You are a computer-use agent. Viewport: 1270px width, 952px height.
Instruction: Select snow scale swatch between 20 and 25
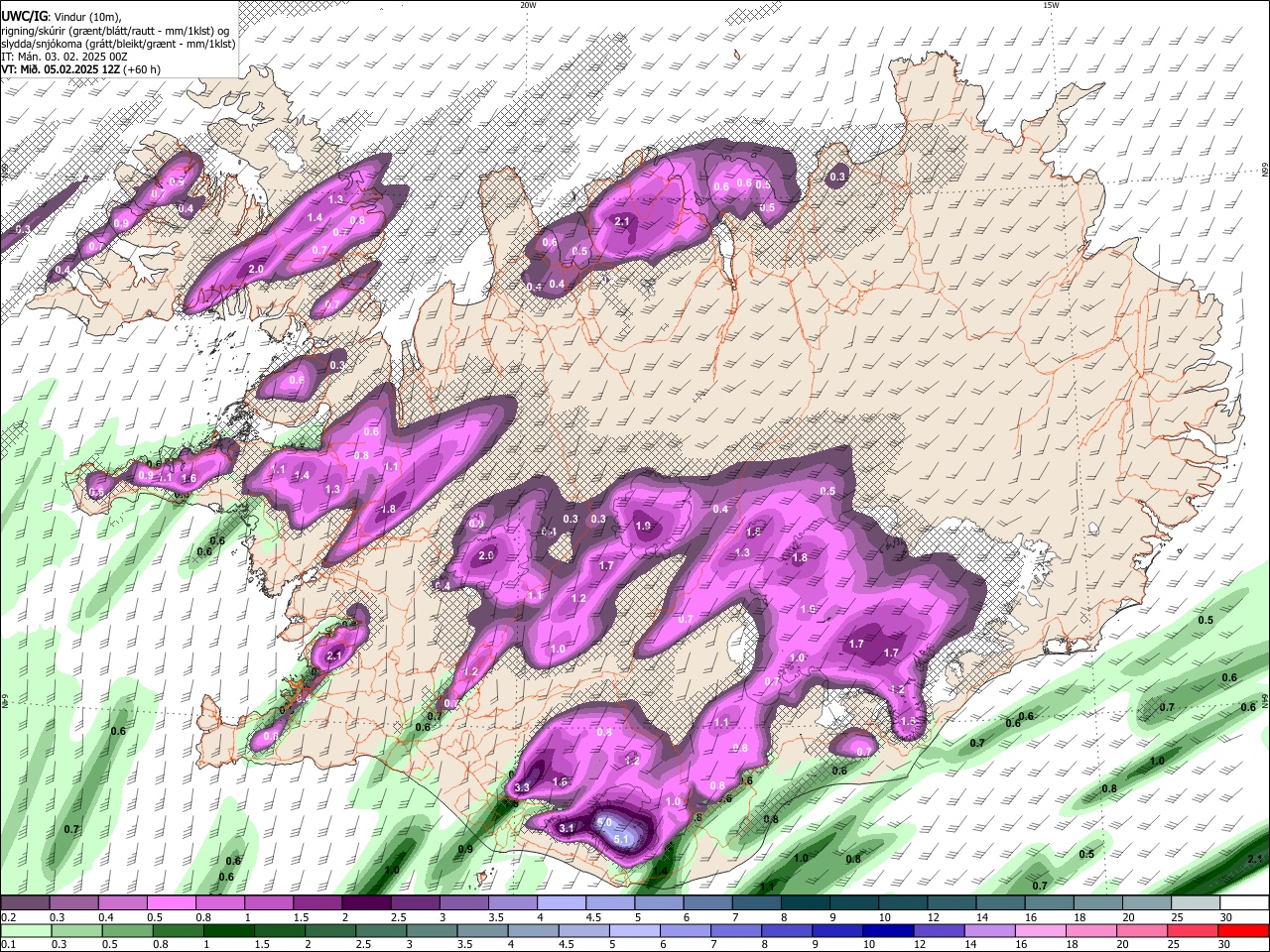1147,903
